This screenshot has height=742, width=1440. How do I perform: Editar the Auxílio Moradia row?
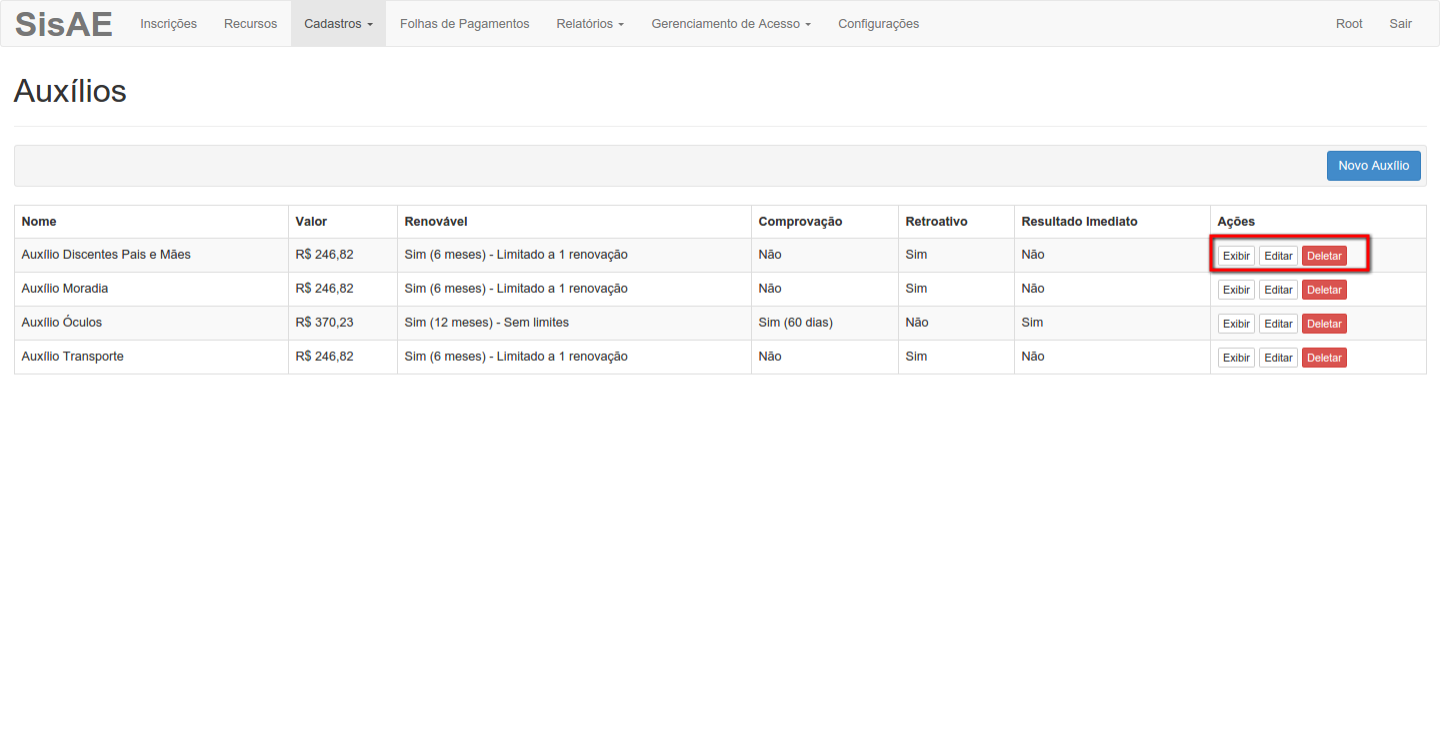[x=1278, y=290]
